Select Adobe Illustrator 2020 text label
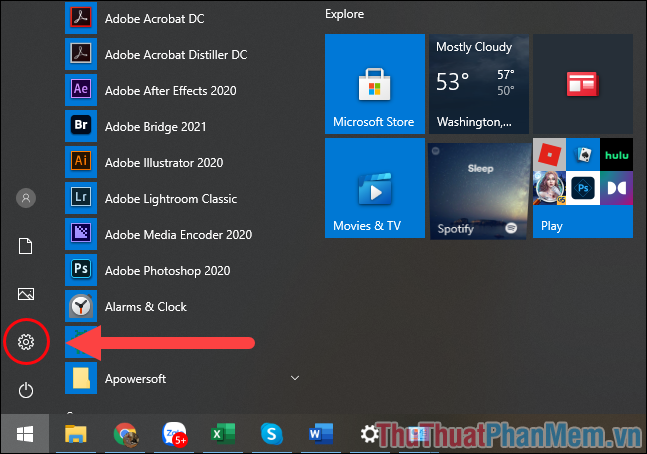Image resolution: width=647 pixels, height=454 pixels. 164,163
